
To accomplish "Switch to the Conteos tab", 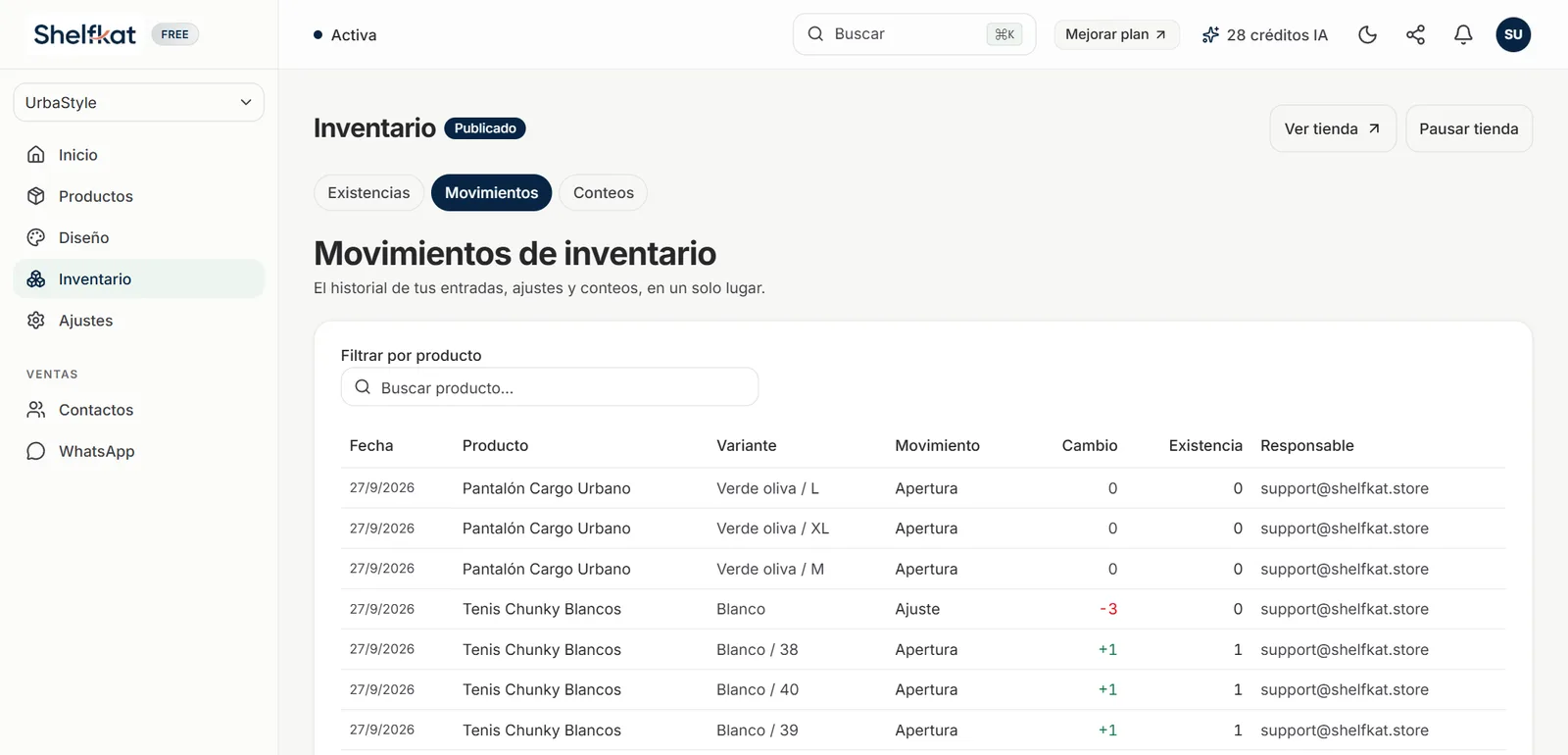I will point(604,193).
